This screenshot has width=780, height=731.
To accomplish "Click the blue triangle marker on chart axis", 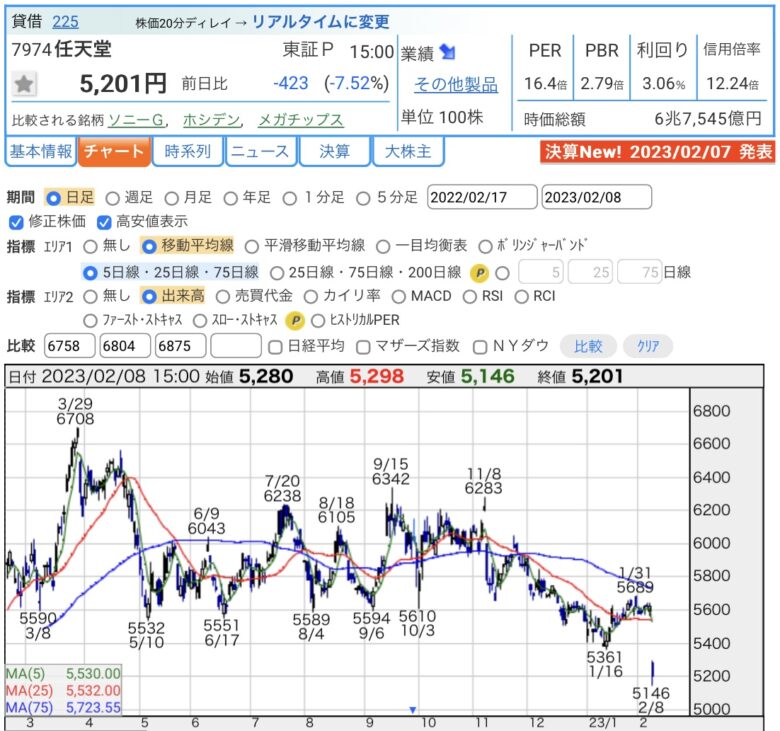I will click(412, 710).
